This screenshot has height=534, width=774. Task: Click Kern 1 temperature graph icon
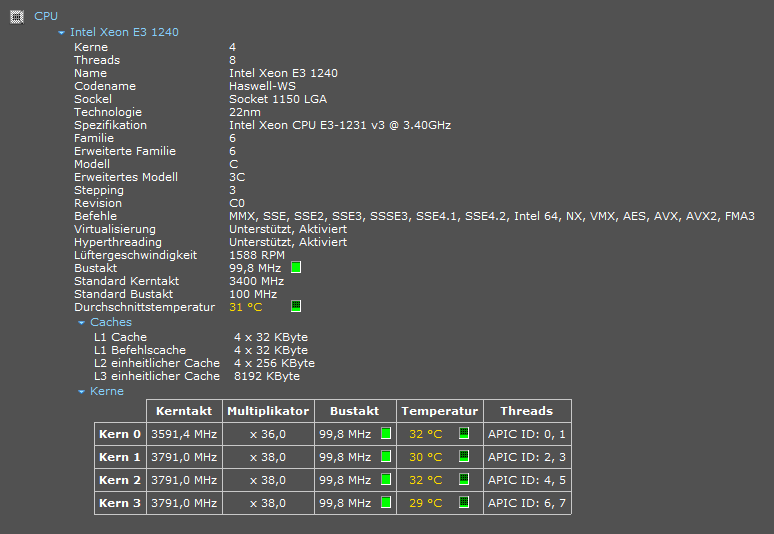coord(464,457)
